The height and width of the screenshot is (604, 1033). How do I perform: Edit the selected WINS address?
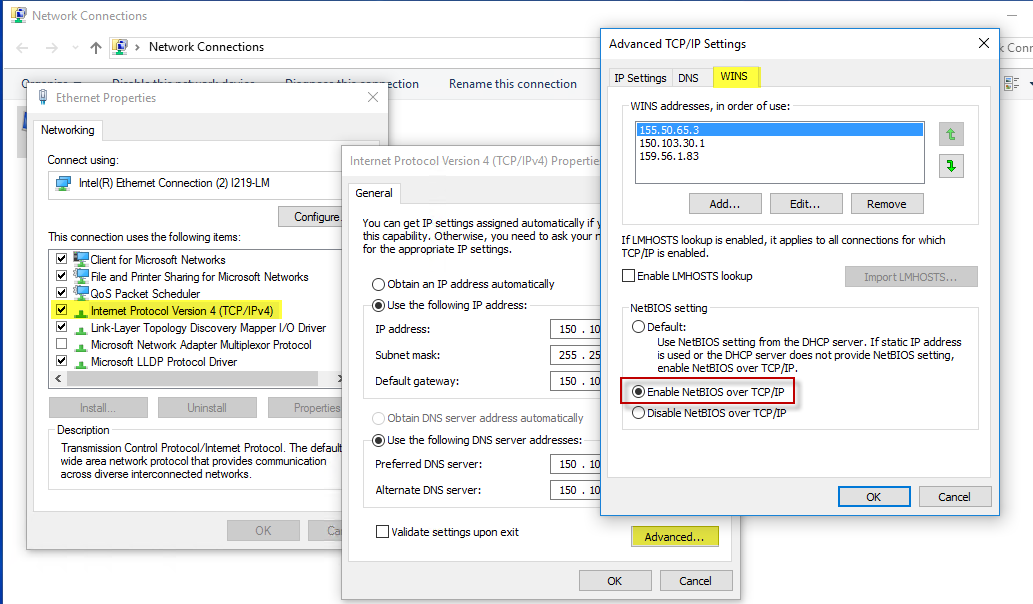[806, 204]
